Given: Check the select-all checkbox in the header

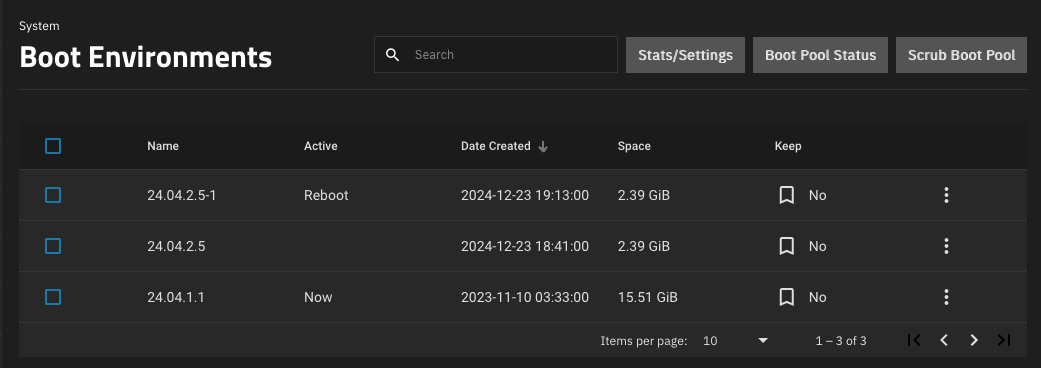Looking at the screenshot, I should (53, 145).
